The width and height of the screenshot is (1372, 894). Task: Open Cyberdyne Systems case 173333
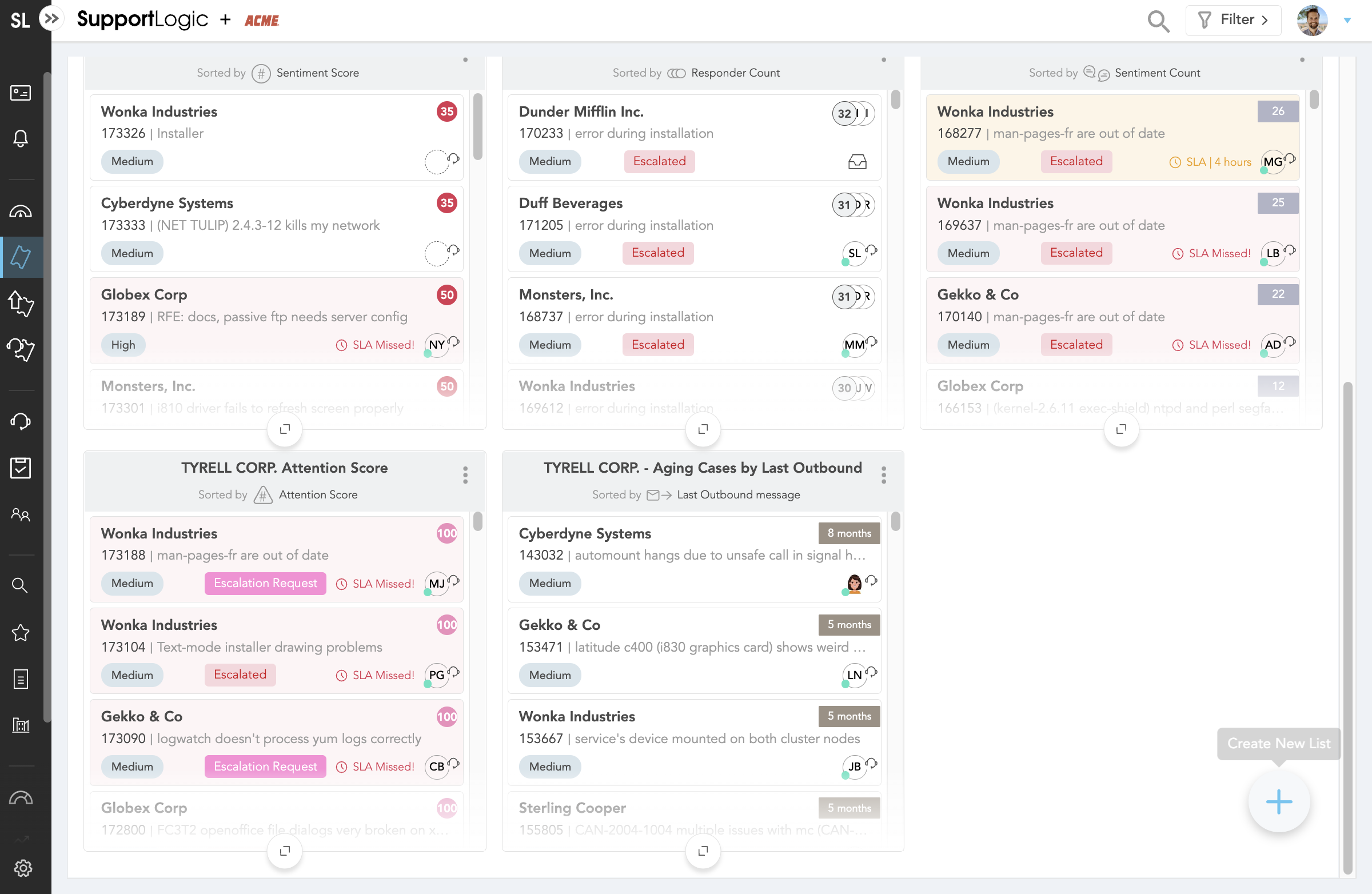click(x=276, y=229)
